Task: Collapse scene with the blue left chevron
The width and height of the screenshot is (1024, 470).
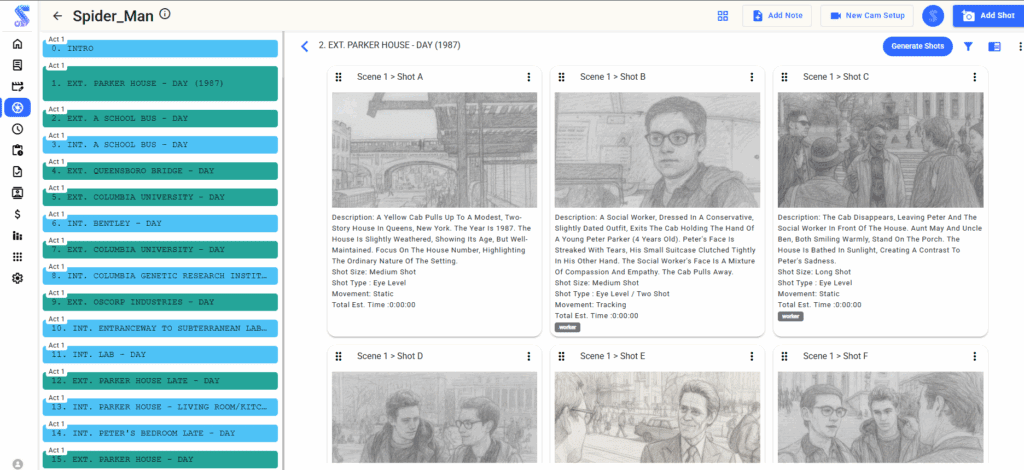Action: (x=304, y=46)
